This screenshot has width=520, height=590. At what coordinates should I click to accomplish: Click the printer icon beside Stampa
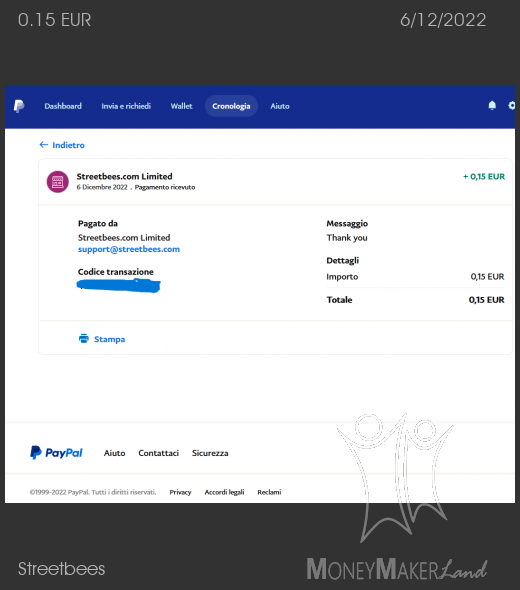pyautogui.click(x=84, y=339)
